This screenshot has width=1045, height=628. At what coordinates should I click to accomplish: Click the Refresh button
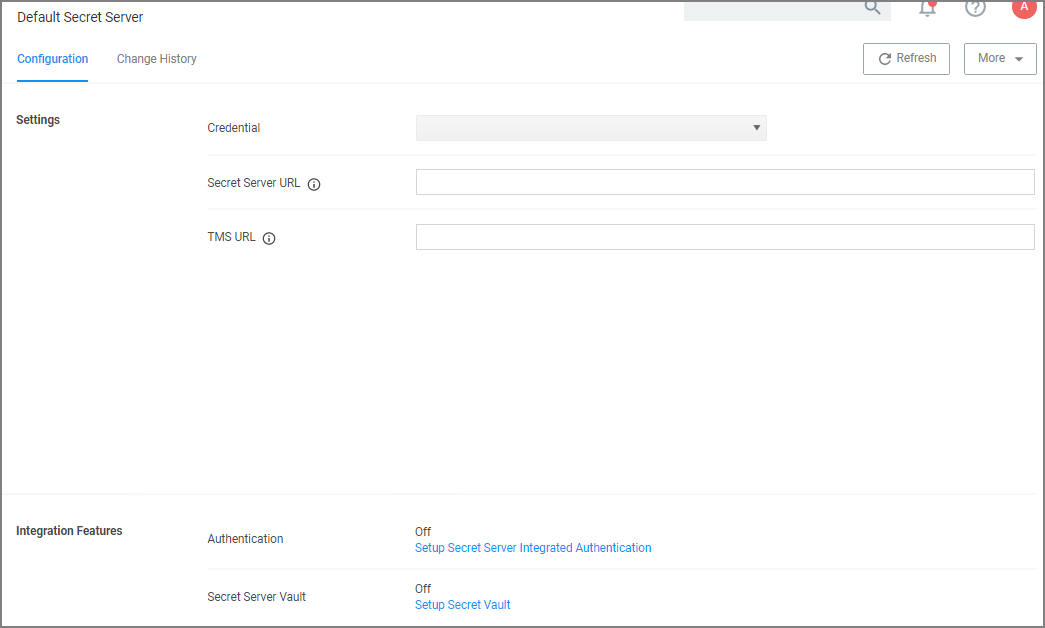906,59
